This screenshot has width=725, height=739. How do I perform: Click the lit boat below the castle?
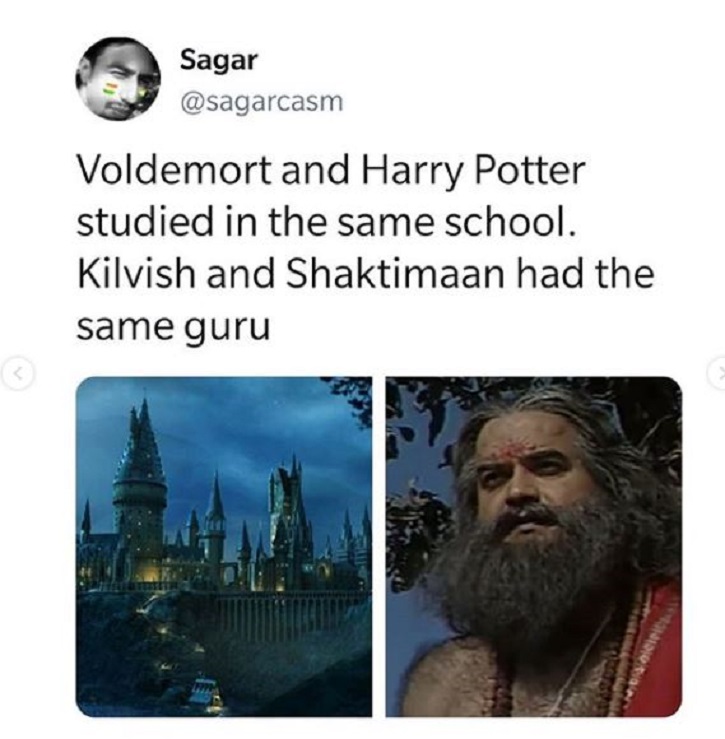click(204, 691)
